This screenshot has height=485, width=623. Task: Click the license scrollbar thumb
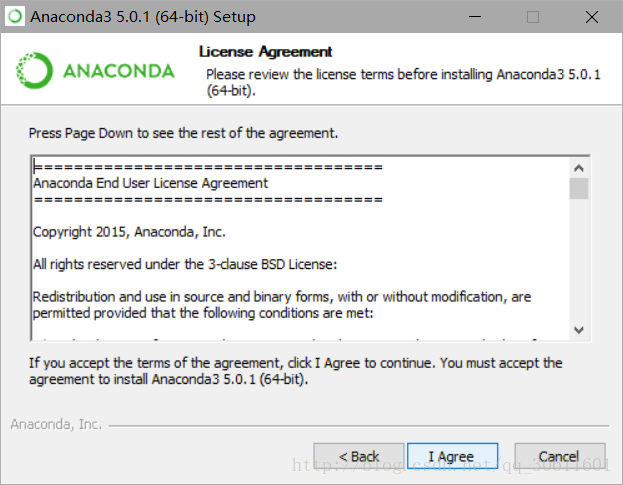point(579,189)
